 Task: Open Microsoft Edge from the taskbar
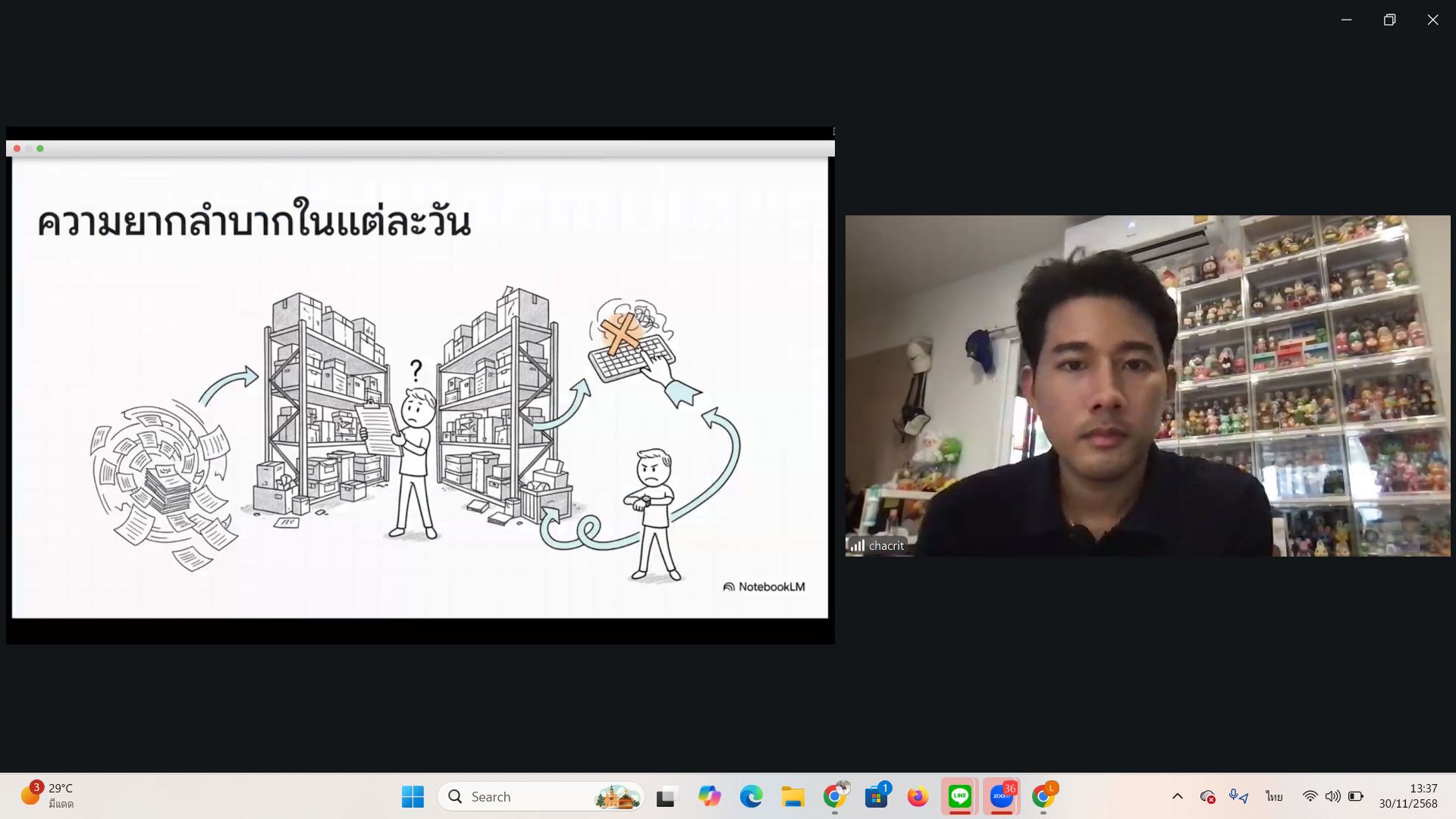pyautogui.click(x=751, y=796)
